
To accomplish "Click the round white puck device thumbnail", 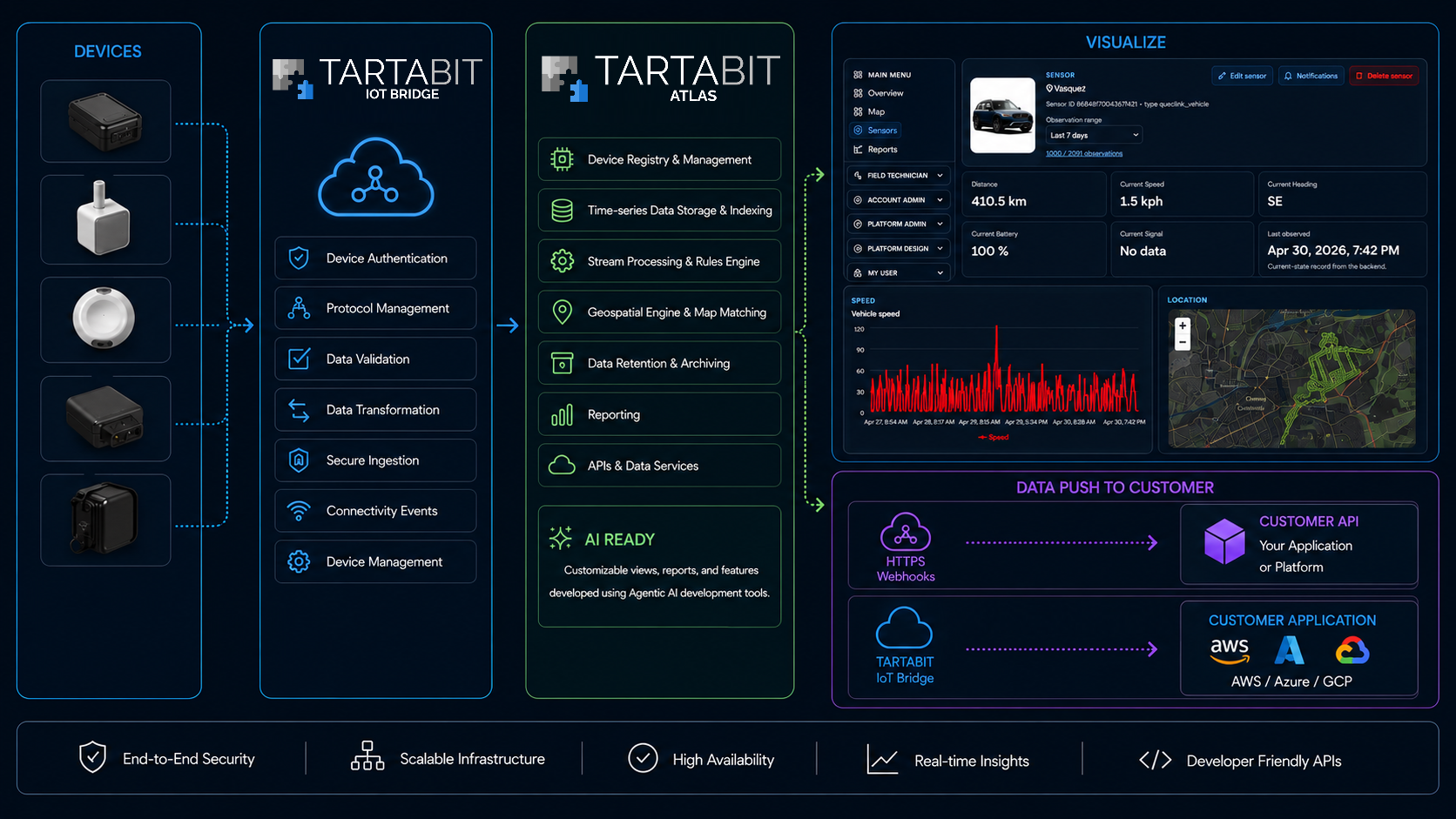I will coord(104,319).
